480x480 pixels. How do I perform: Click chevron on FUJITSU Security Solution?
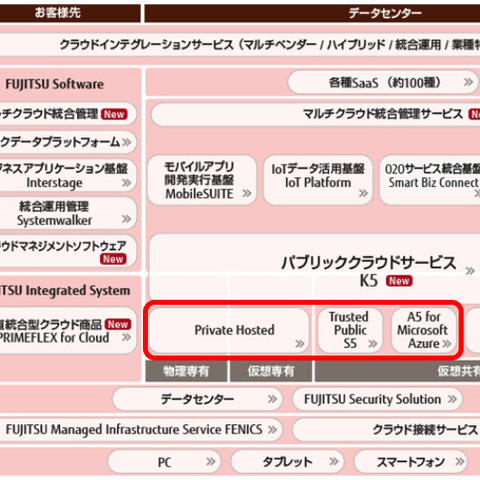tap(452, 399)
